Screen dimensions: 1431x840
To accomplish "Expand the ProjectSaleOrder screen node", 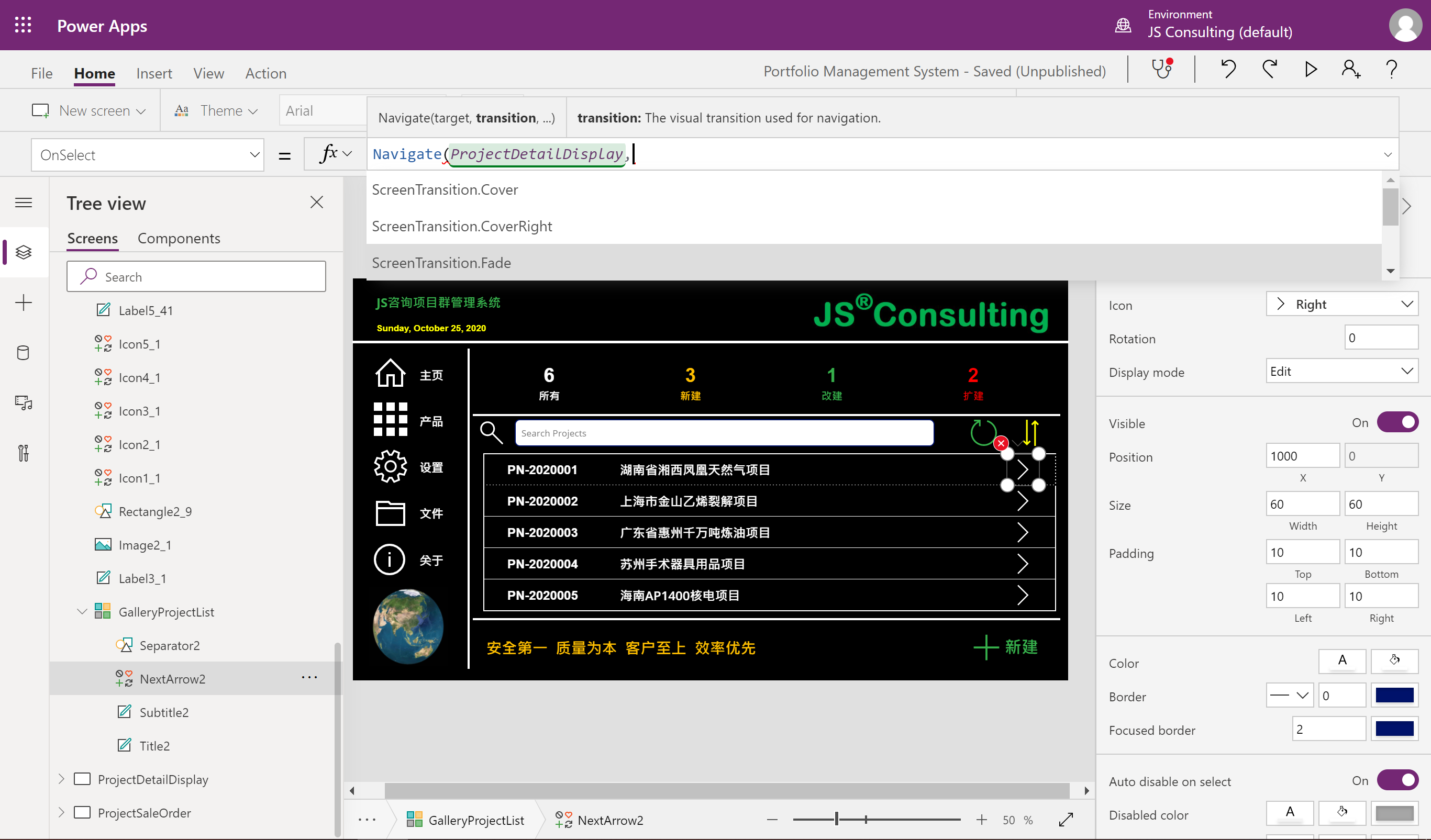I will [61, 812].
